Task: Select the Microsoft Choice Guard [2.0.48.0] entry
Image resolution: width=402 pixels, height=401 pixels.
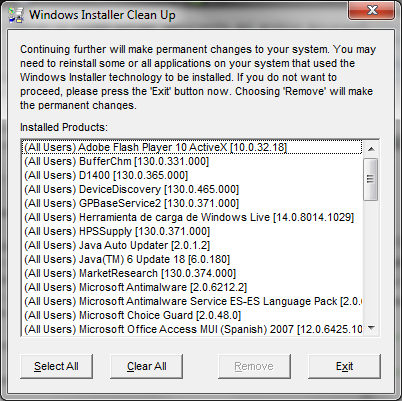Action: tap(192, 315)
